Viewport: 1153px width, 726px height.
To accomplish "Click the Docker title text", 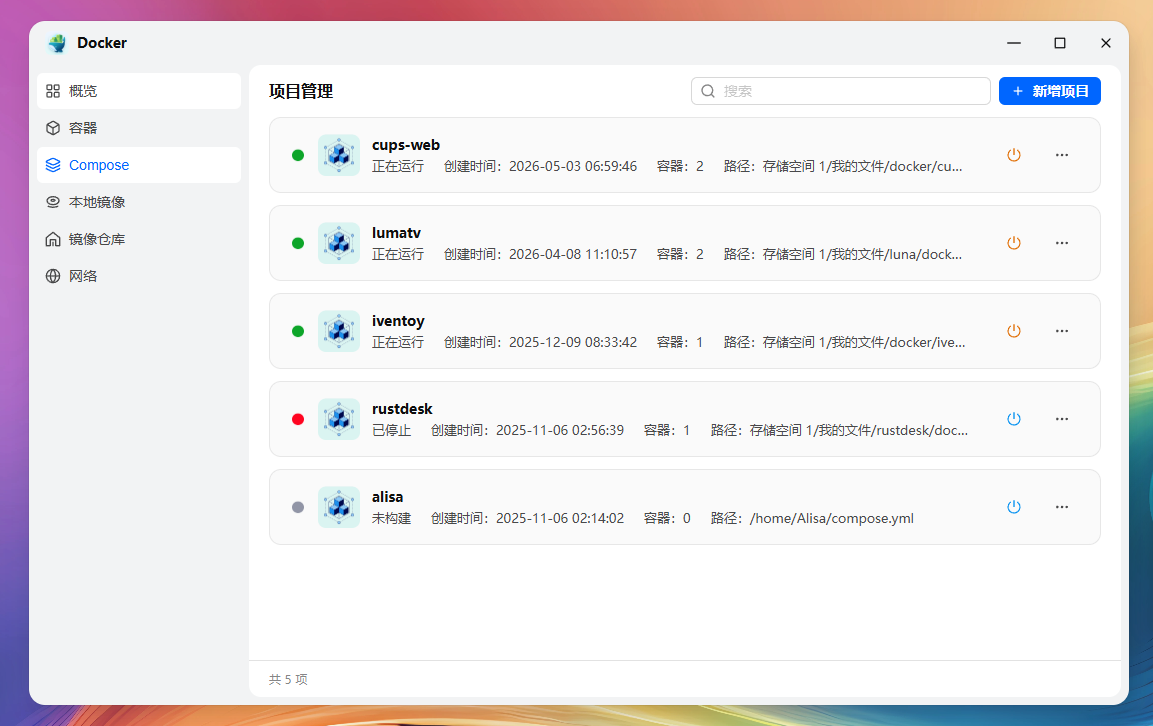I will pyautogui.click(x=102, y=43).
